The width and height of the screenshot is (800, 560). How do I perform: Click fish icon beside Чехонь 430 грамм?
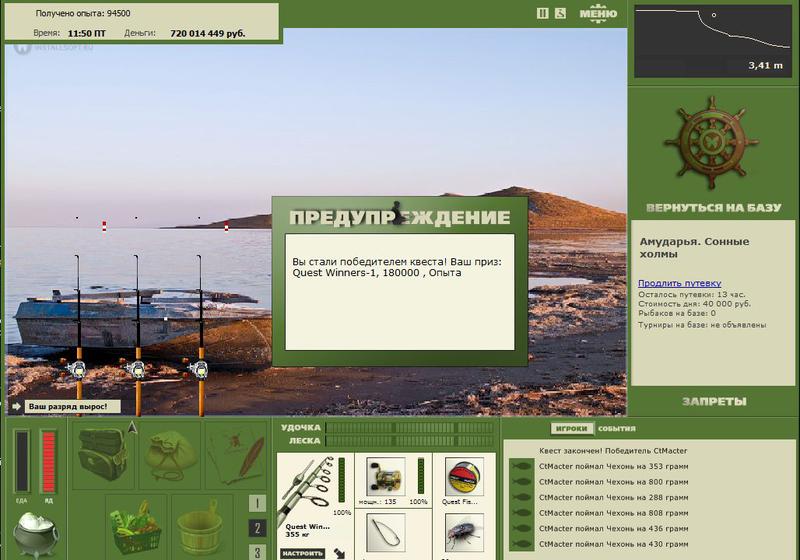(x=521, y=544)
